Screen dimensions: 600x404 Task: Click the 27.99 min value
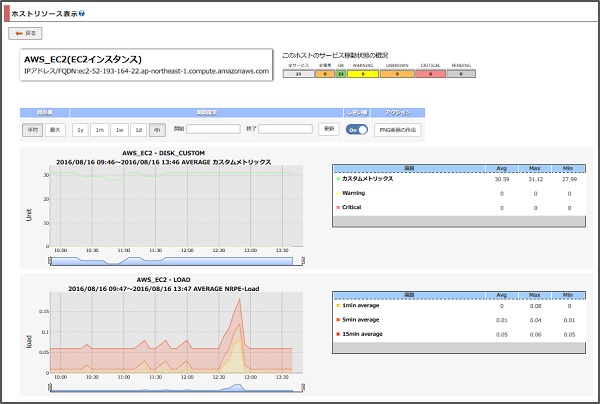[x=569, y=179]
